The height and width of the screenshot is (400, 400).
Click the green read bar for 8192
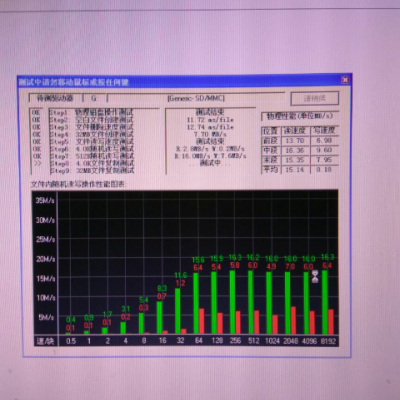325,302
